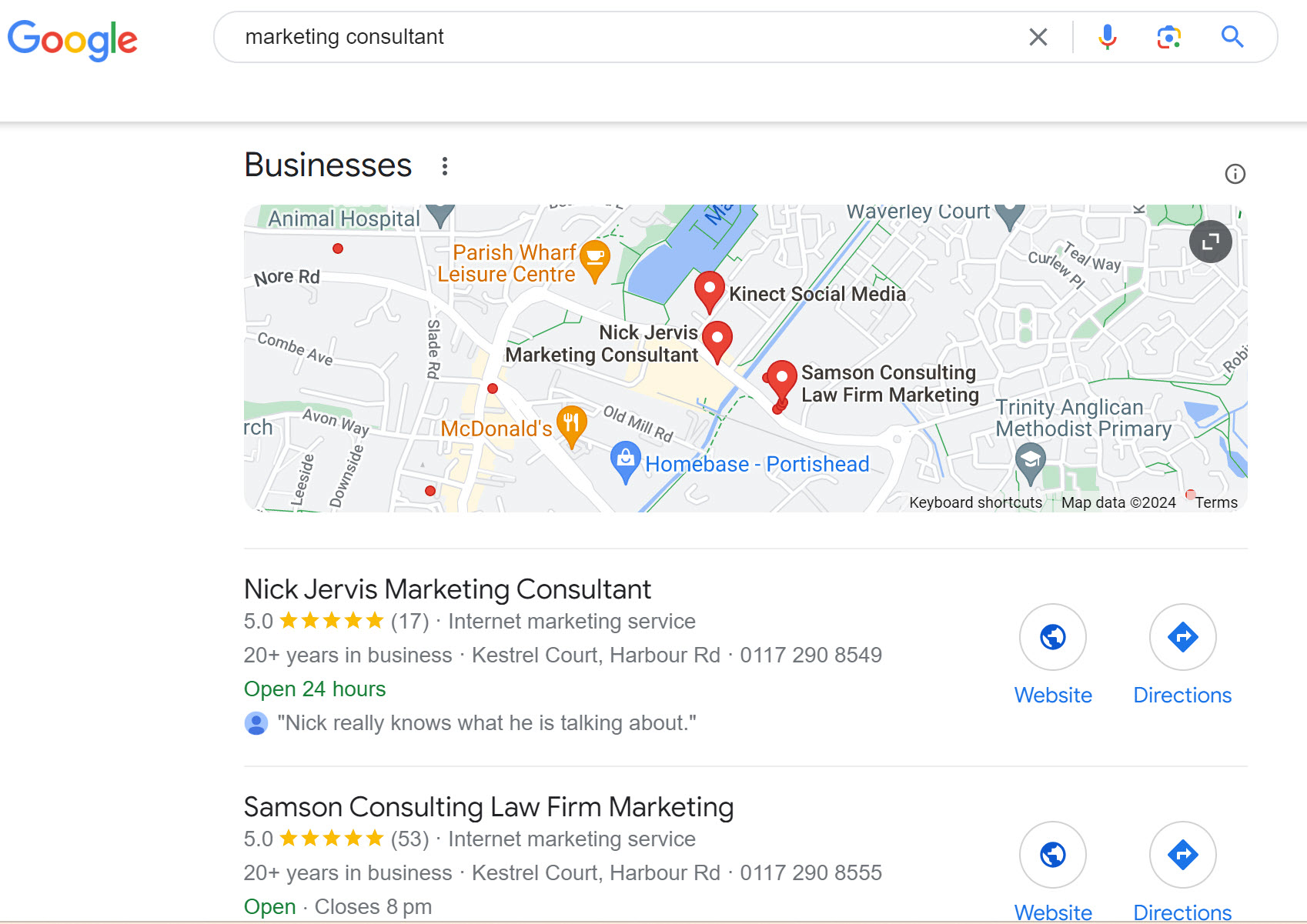Start voice search with the microphone icon

pyautogui.click(x=1107, y=37)
